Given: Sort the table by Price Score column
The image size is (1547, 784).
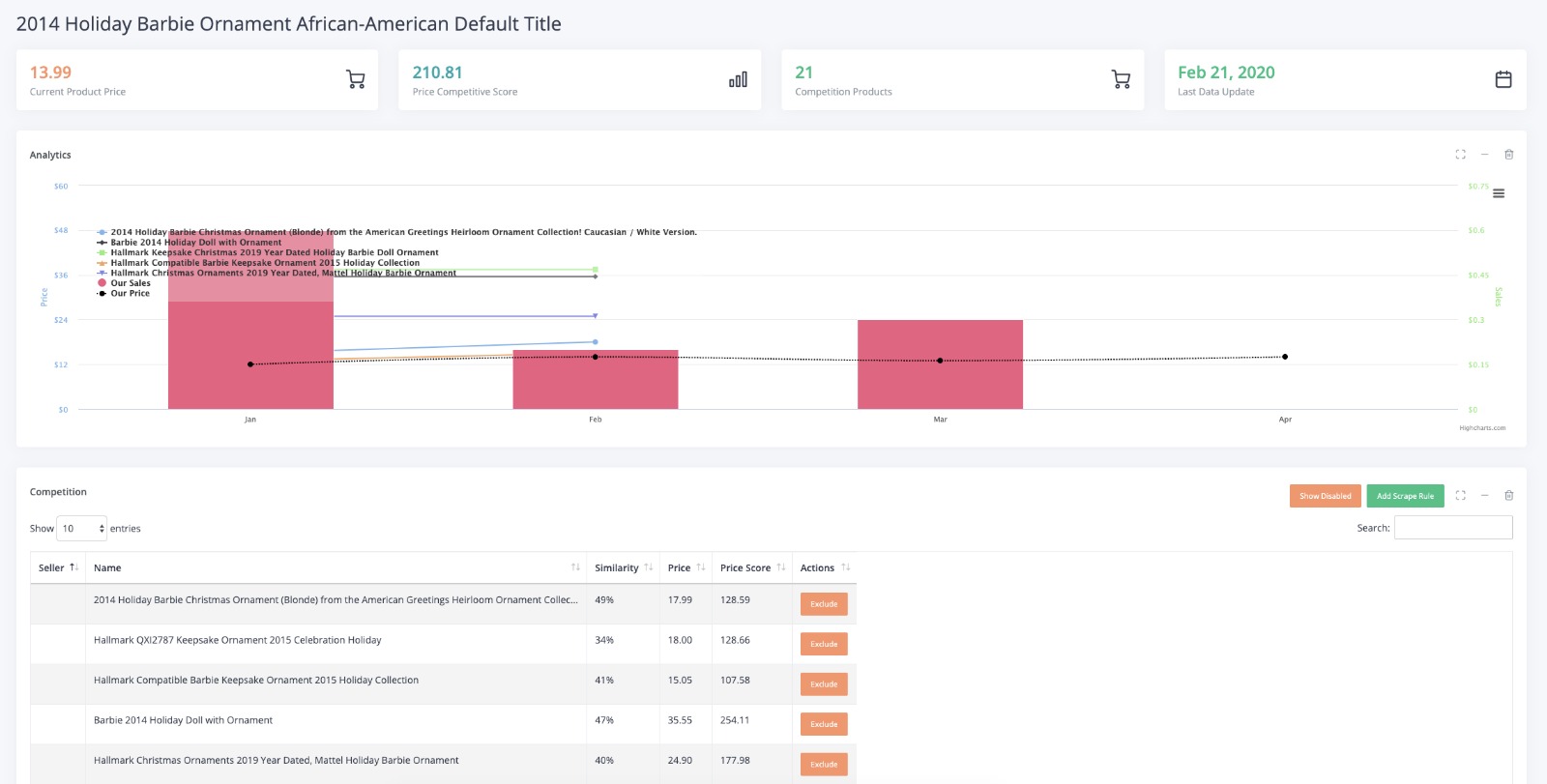Looking at the screenshot, I should tap(752, 567).
